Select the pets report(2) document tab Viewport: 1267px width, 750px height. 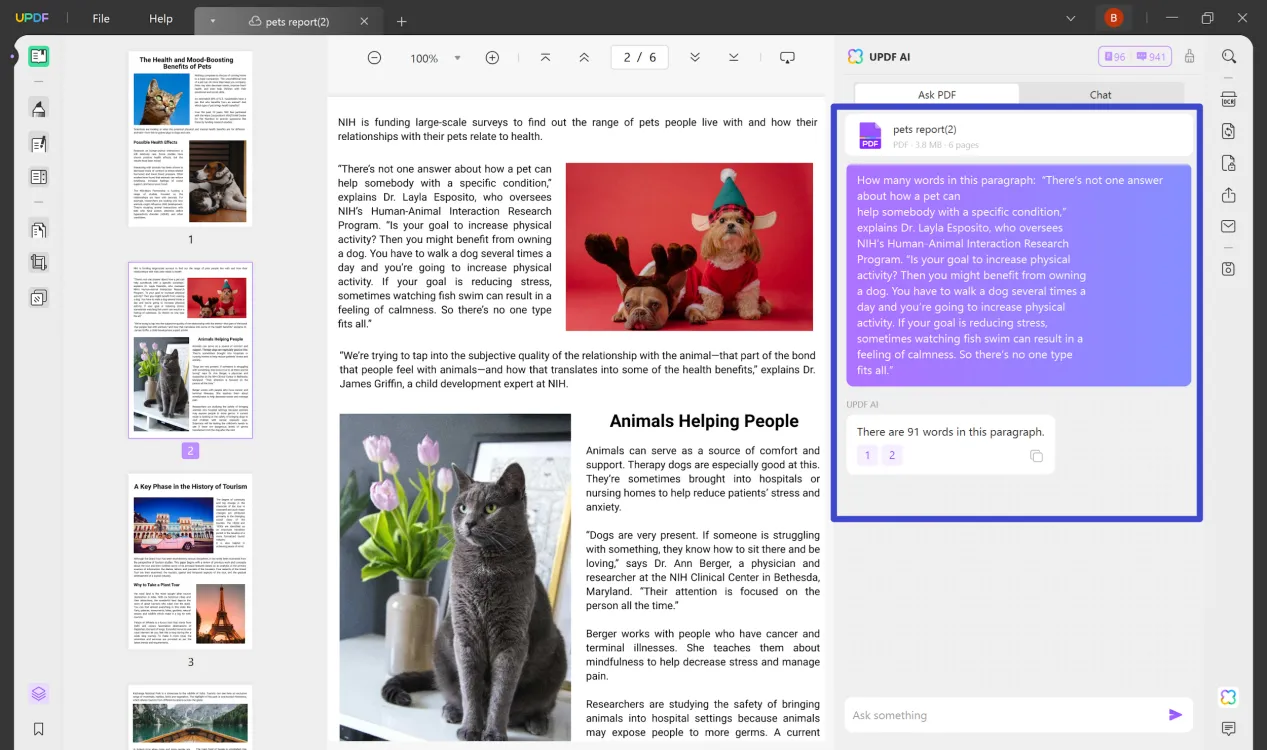pos(290,21)
